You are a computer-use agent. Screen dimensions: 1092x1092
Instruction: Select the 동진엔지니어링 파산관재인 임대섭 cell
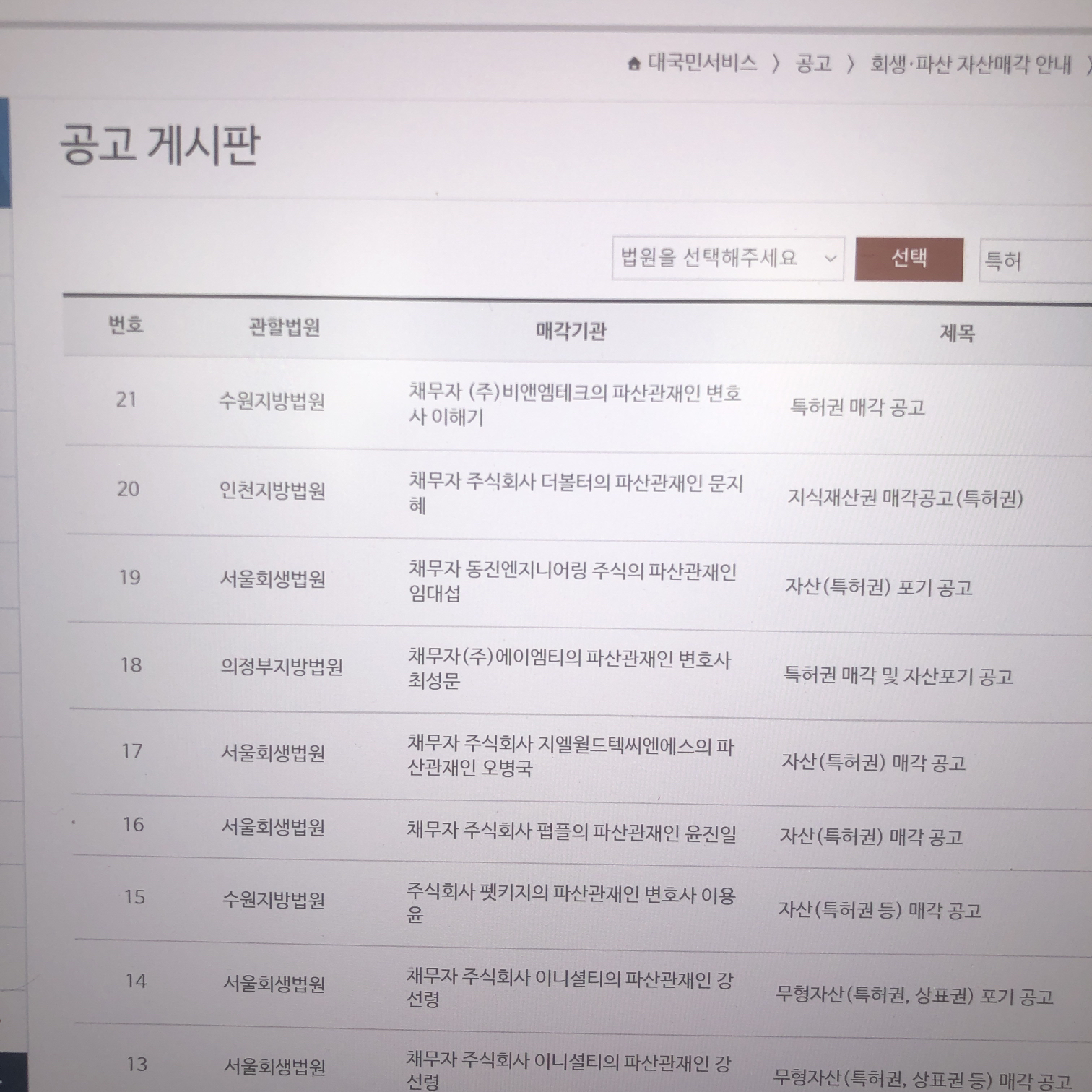tap(573, 581)
